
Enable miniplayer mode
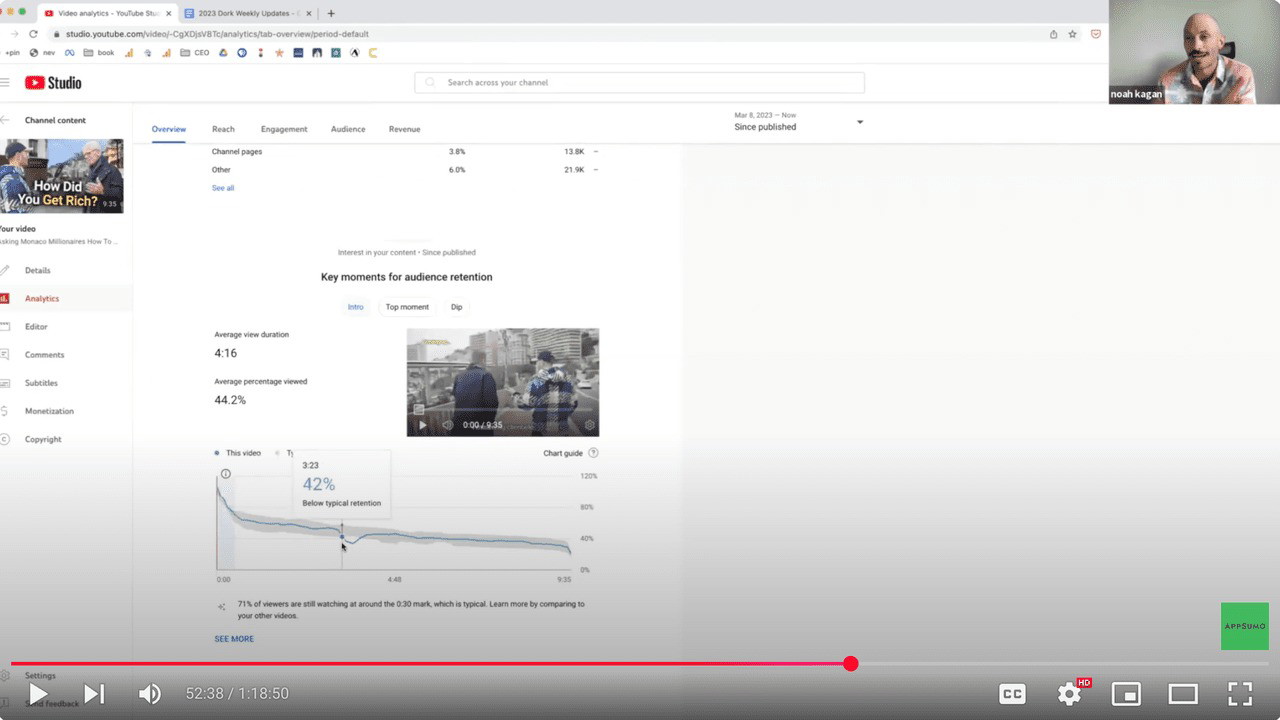(1126, 693)
